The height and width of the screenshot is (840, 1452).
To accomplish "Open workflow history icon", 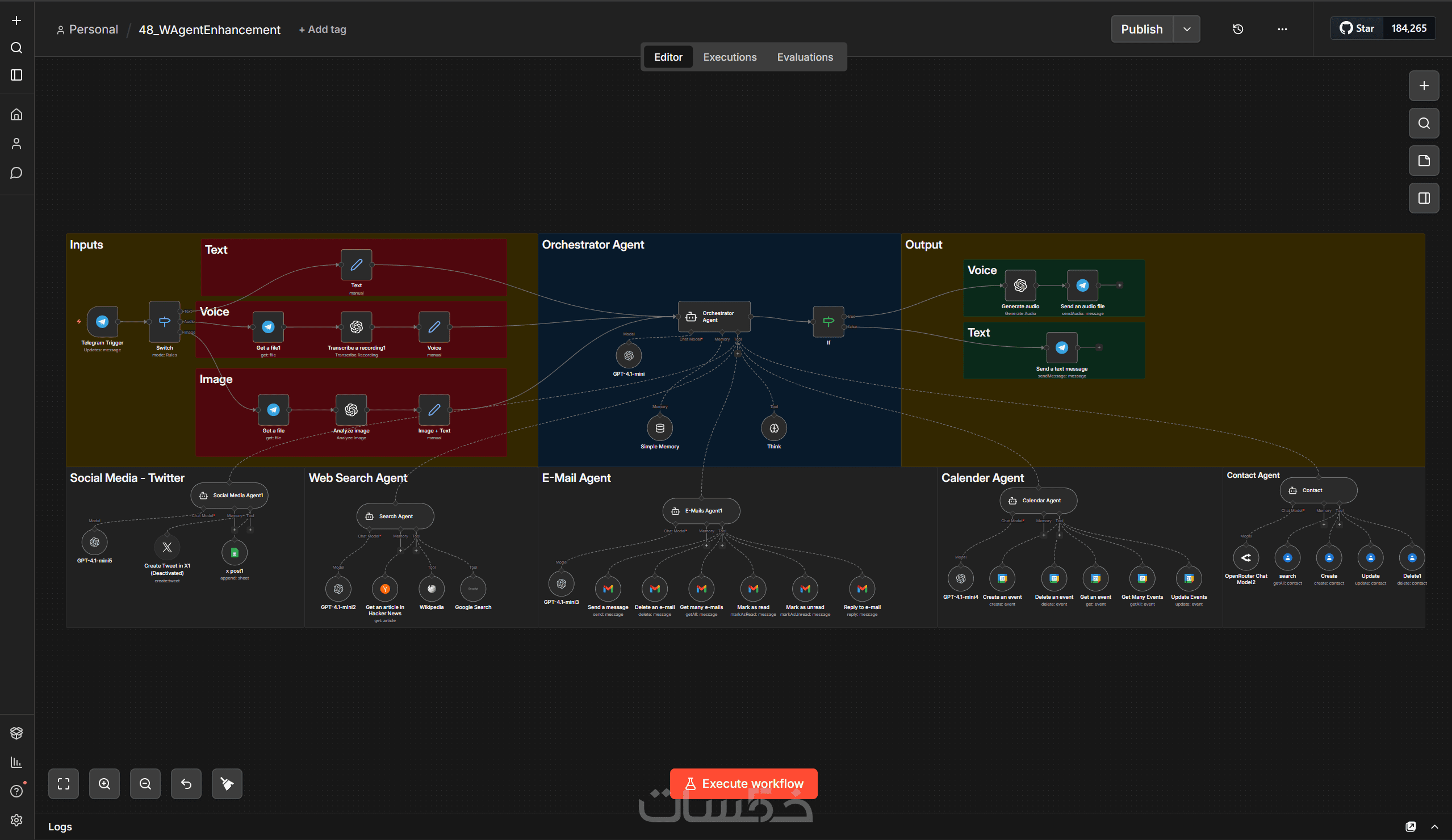I will [x=1238, y=30].
